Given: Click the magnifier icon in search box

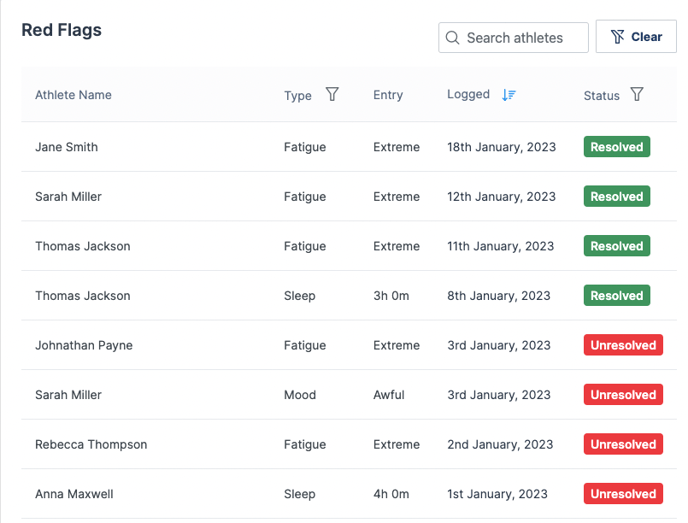Looking at the screenshot, I should pyautogui.click(x=452, y=38).
